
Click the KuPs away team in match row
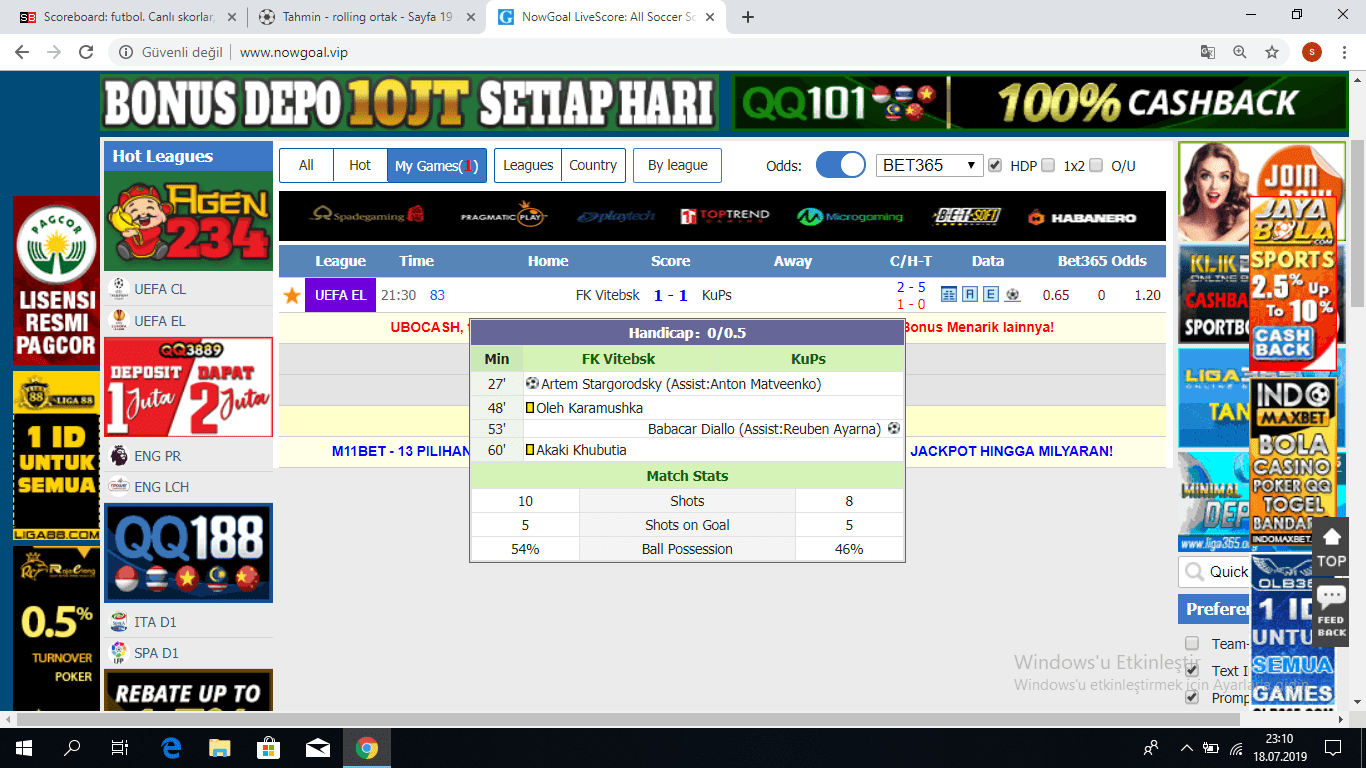[717, 295]
